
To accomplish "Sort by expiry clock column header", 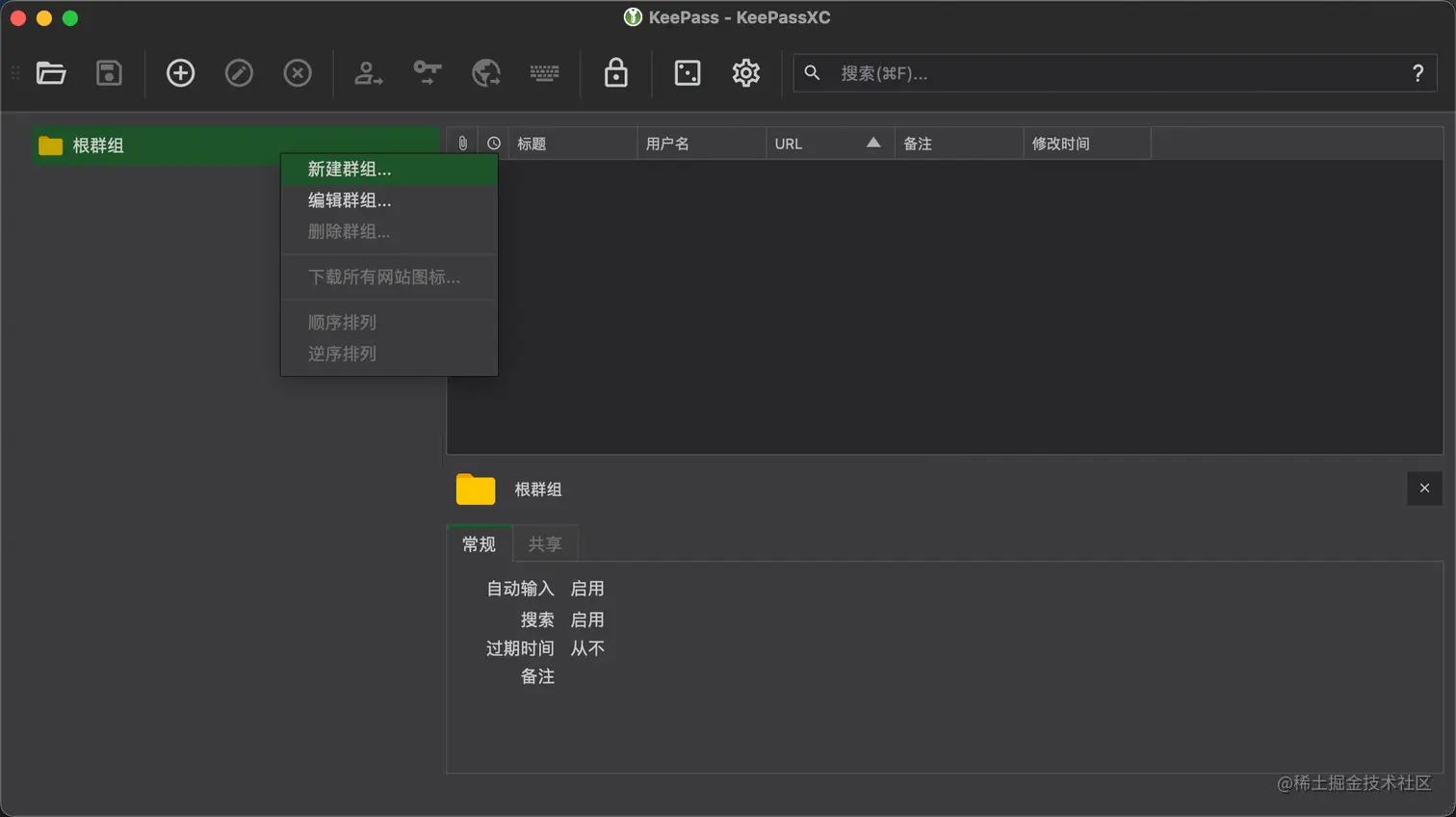I will click(x=494, y=144).
